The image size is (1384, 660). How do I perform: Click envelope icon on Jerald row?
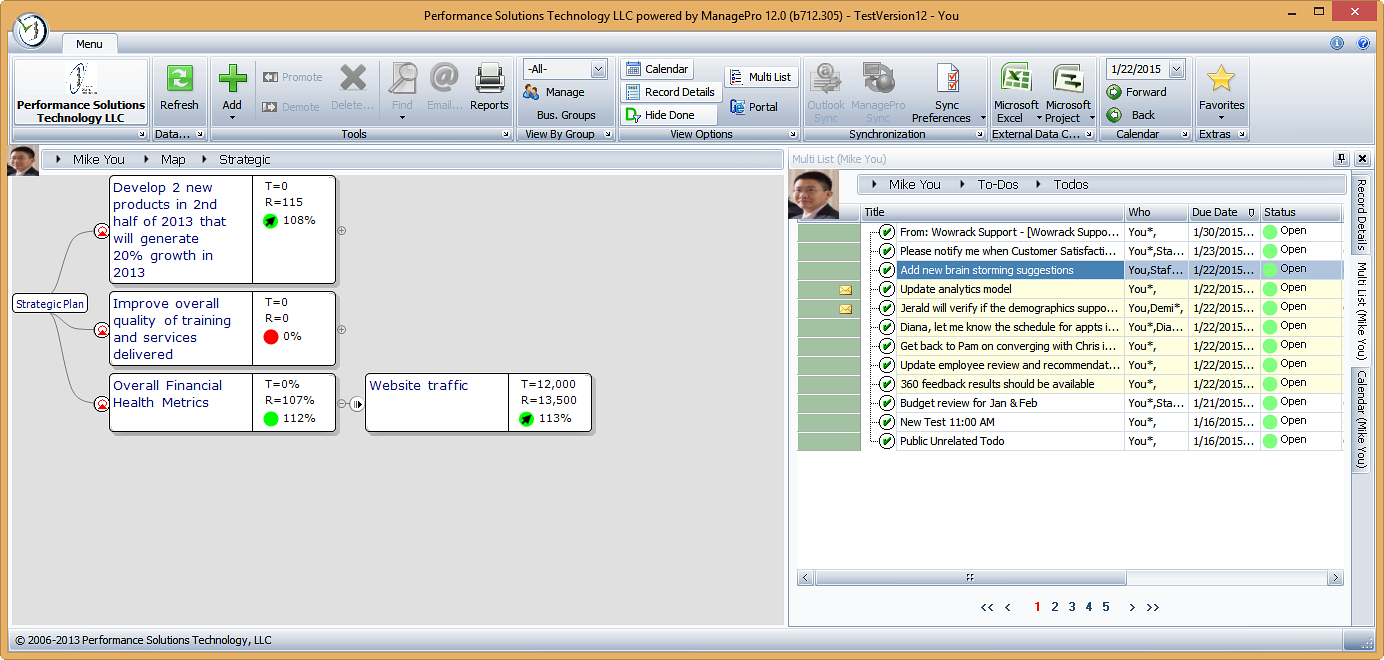point(845,309)
